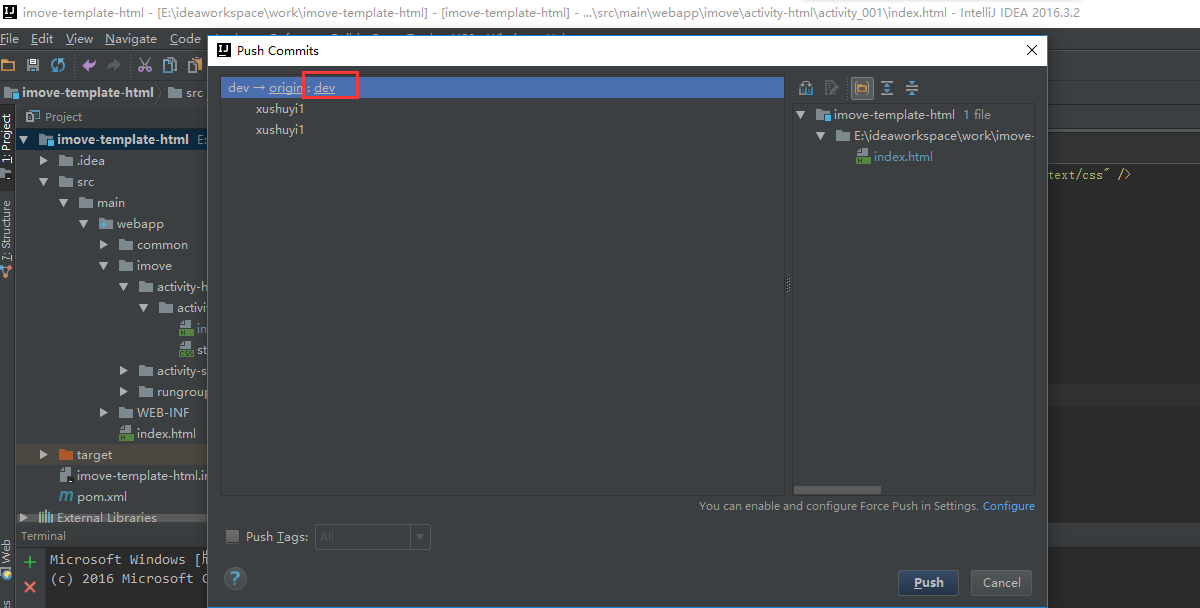This screenshot has height=608, width=1200.
Task: Click the green plus New Terminal Session icon
Action: (x=30, y=562)
